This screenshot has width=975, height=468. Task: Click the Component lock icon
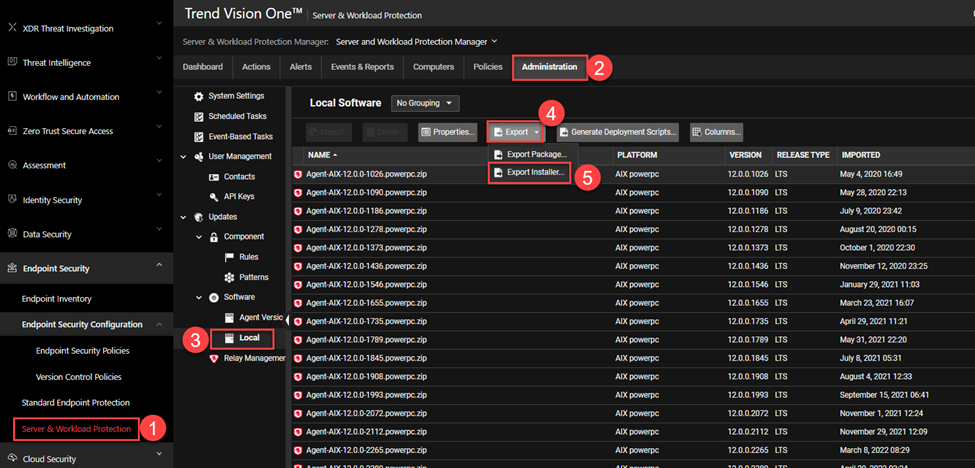tap(213, 237)
